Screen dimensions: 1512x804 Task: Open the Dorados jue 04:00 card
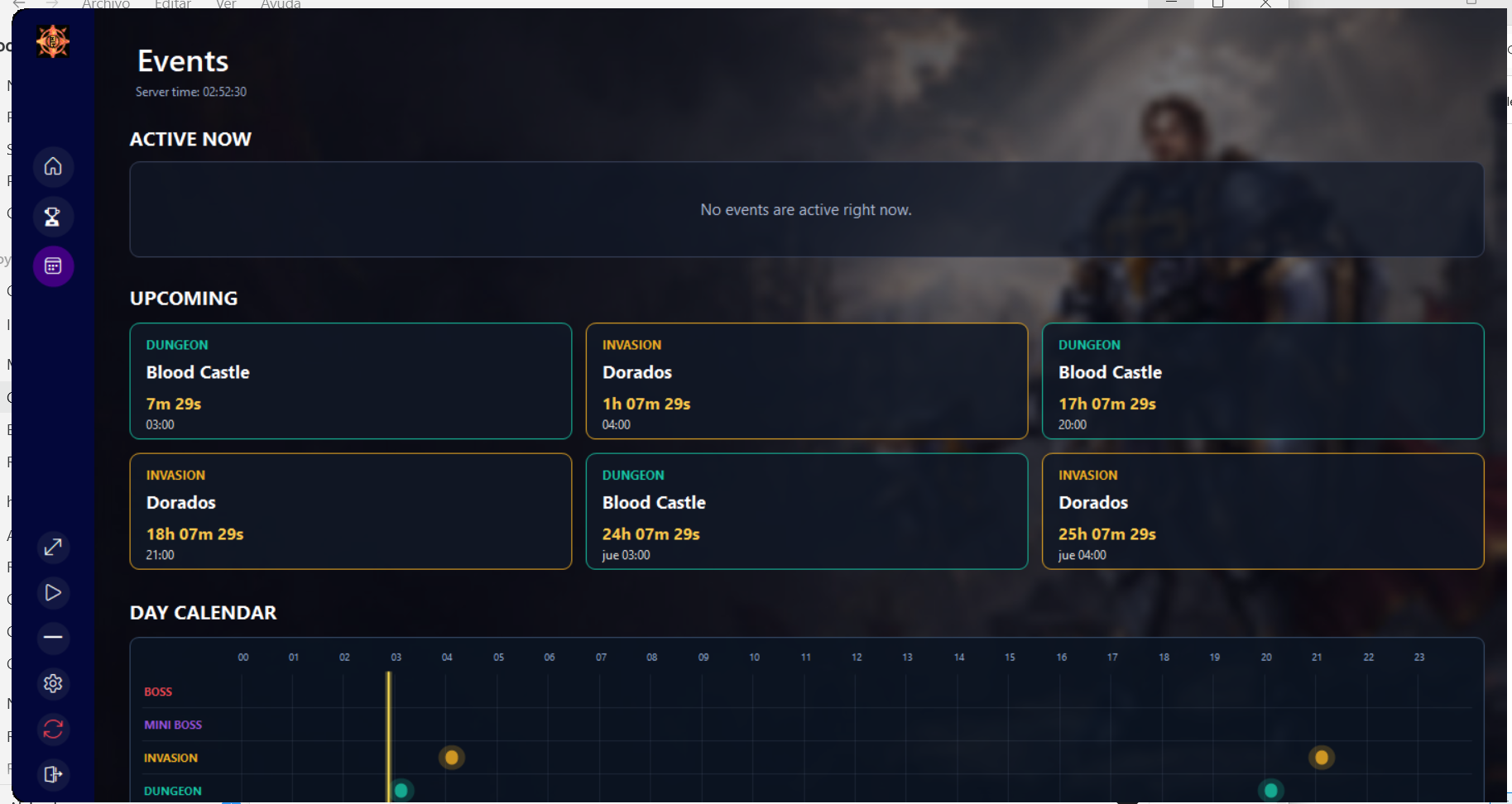pyautogui.click(x=1263, y=511)
